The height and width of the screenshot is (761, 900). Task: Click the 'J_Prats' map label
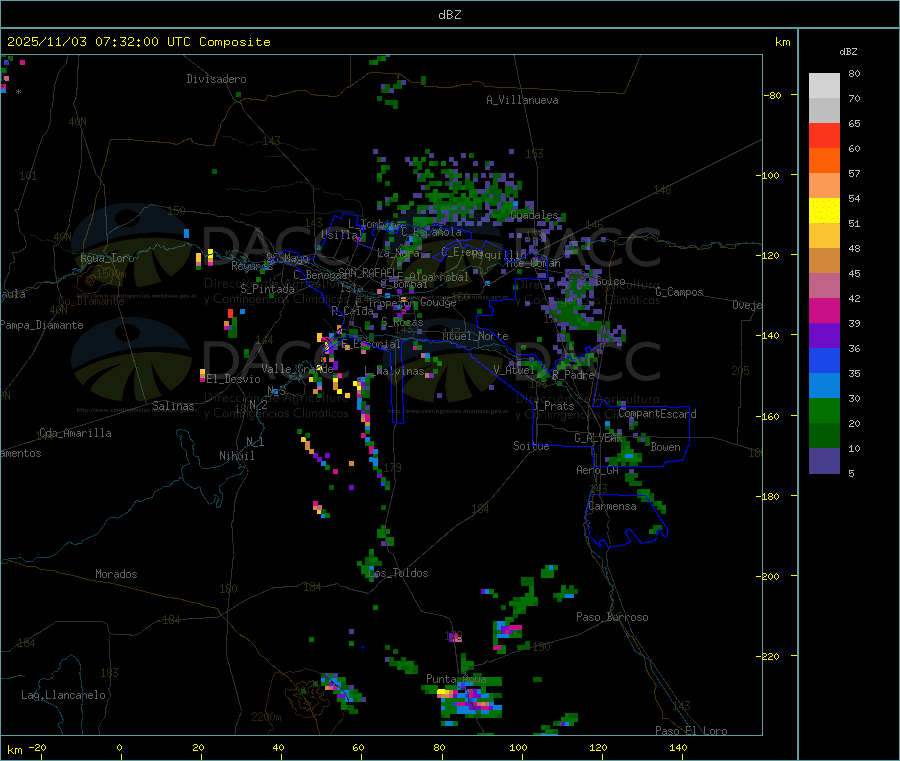tap(553, 406)
